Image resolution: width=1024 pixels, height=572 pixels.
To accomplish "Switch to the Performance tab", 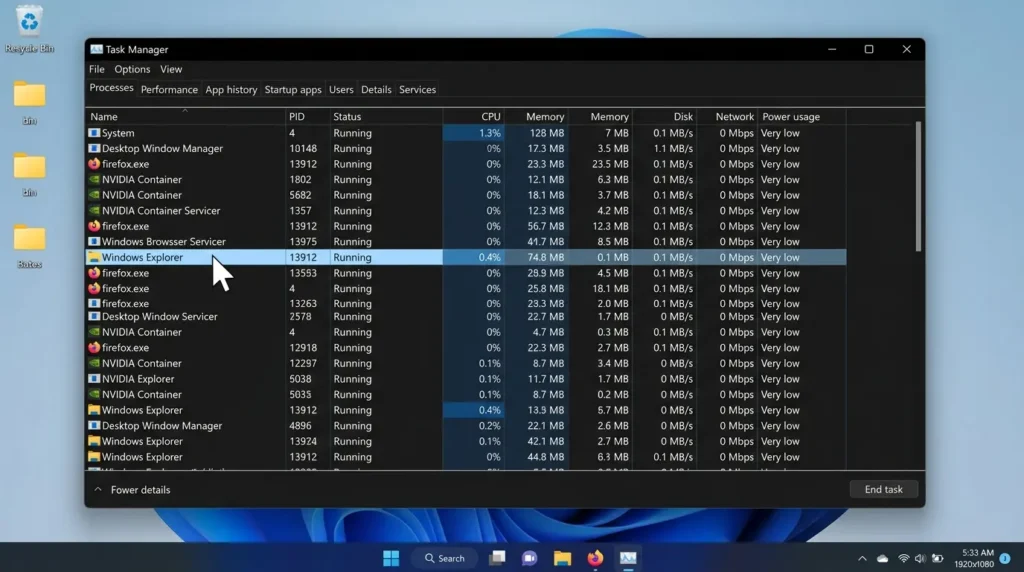I will [169, 90].
